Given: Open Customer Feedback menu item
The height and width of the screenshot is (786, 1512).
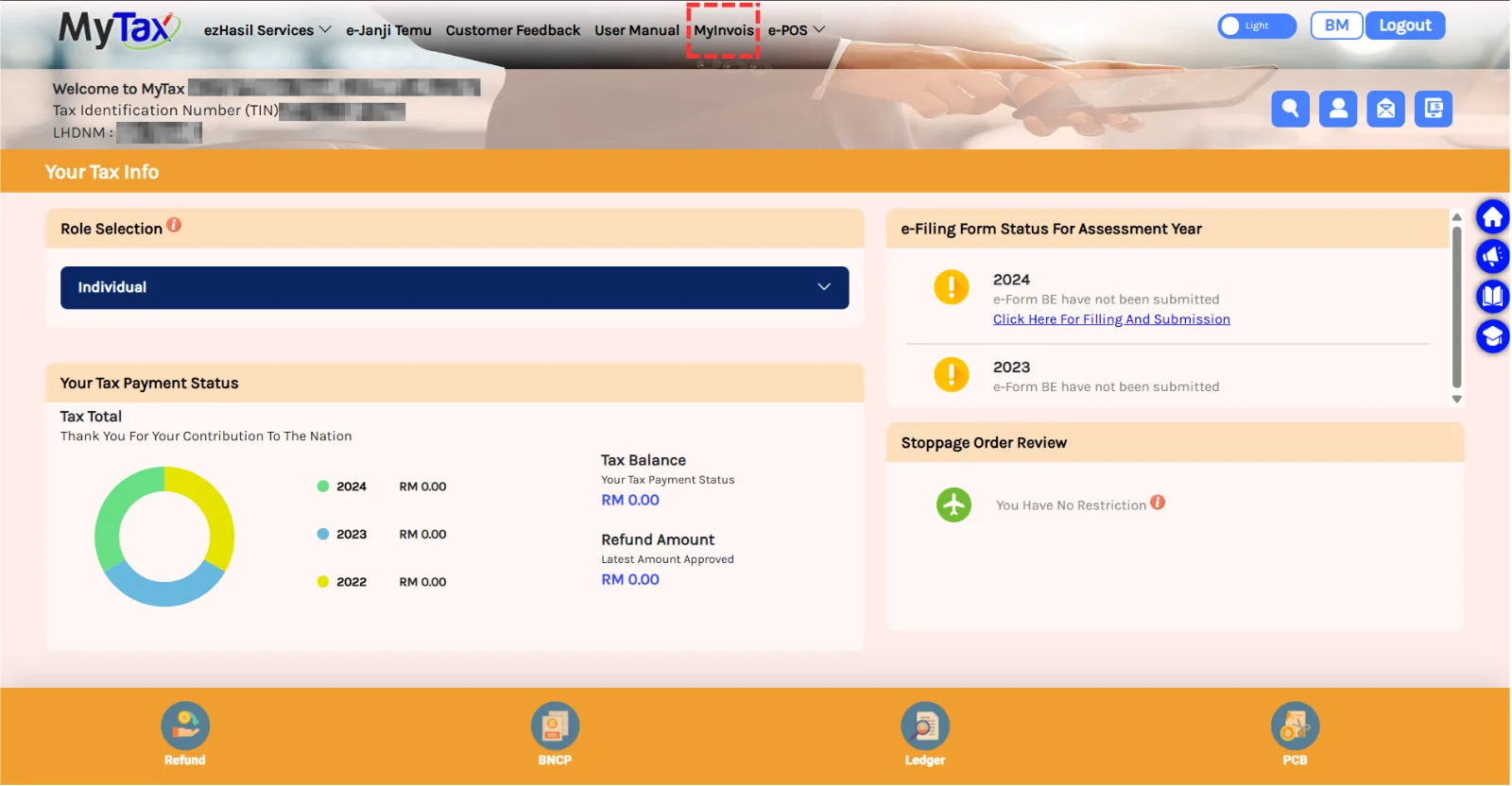Looking at the screenshot, I should tap(513, 30).
